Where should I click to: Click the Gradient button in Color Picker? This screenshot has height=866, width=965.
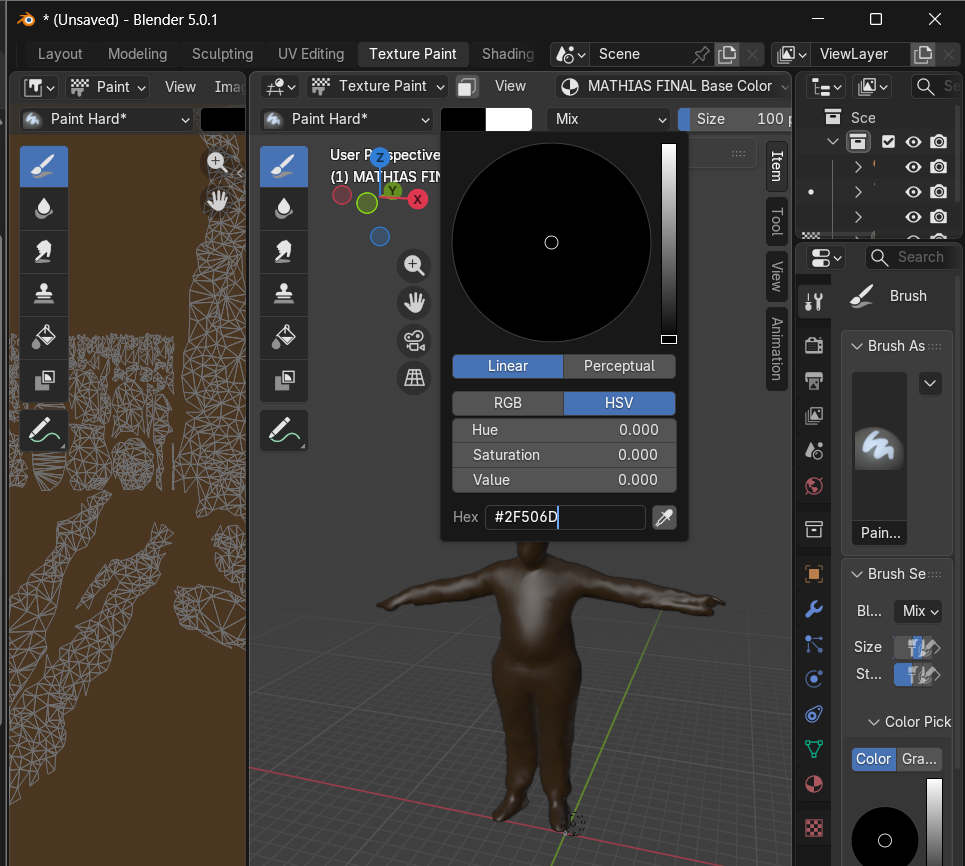918,759
